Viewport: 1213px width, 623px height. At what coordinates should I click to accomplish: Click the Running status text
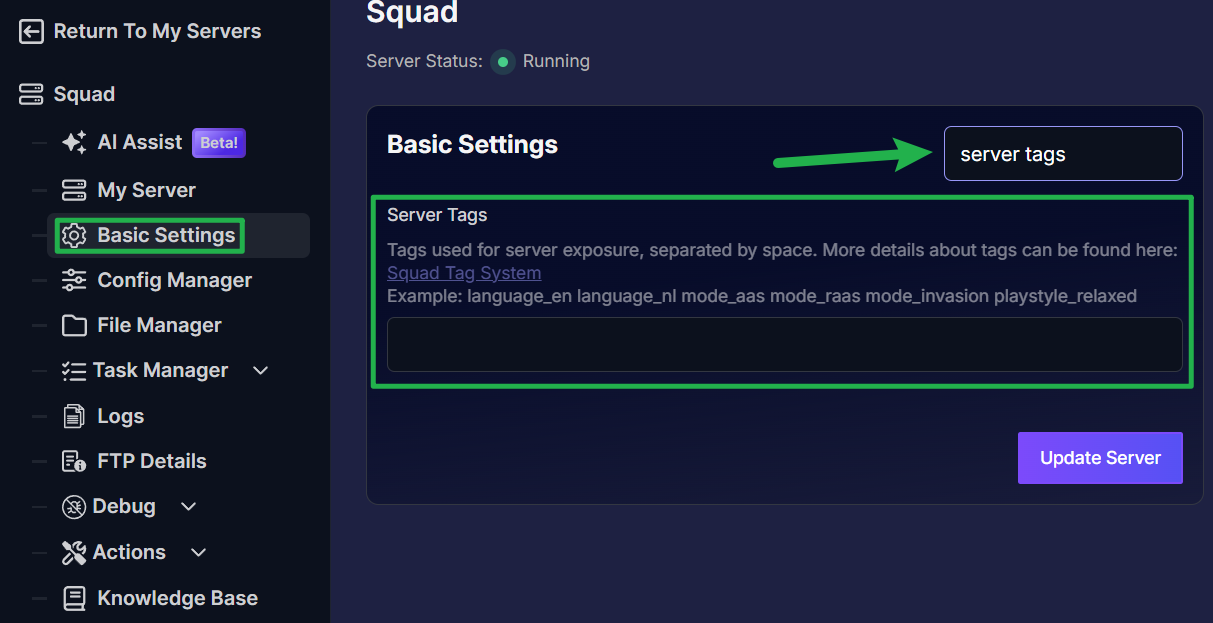[x=556, y=62]
